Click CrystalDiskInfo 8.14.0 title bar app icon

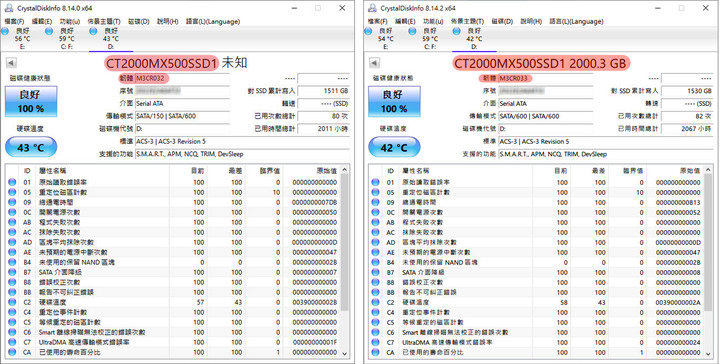coord(9,8)
